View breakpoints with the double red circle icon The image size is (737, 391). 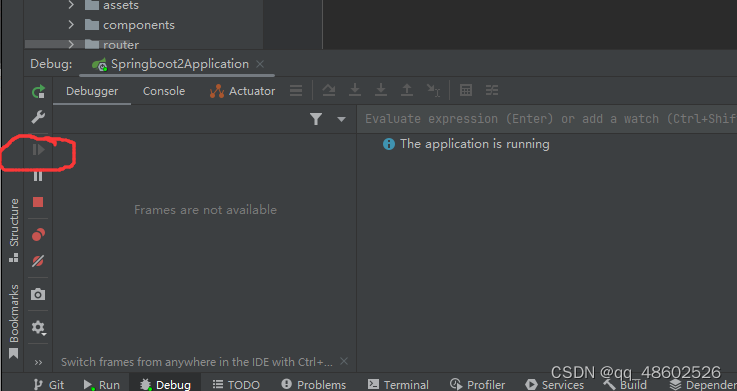pos(38,235)
